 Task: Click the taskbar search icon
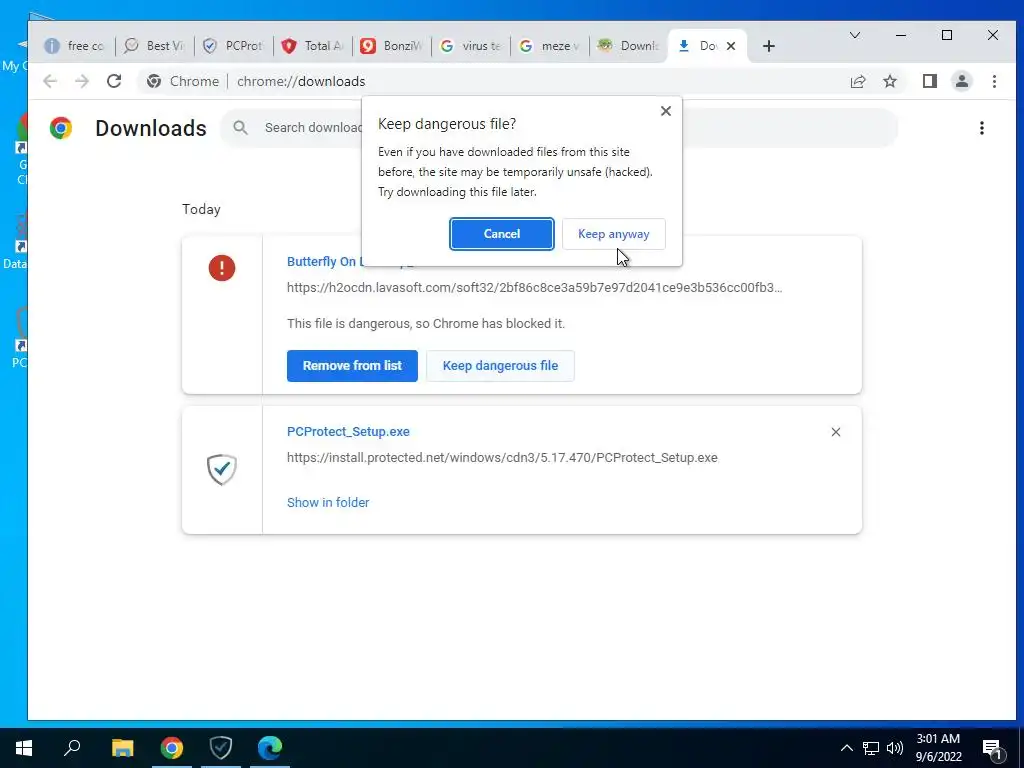pyautogui.click(x=72, y=748)
